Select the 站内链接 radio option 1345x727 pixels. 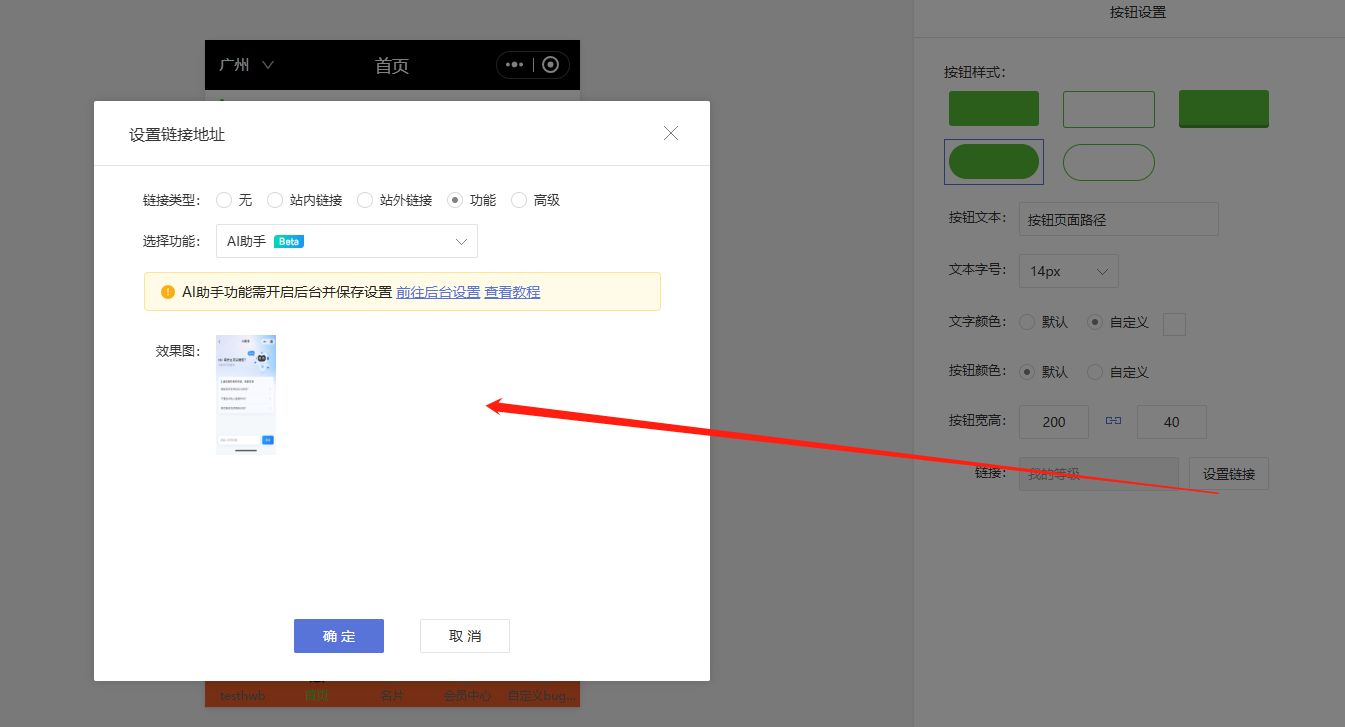point(275,200)
